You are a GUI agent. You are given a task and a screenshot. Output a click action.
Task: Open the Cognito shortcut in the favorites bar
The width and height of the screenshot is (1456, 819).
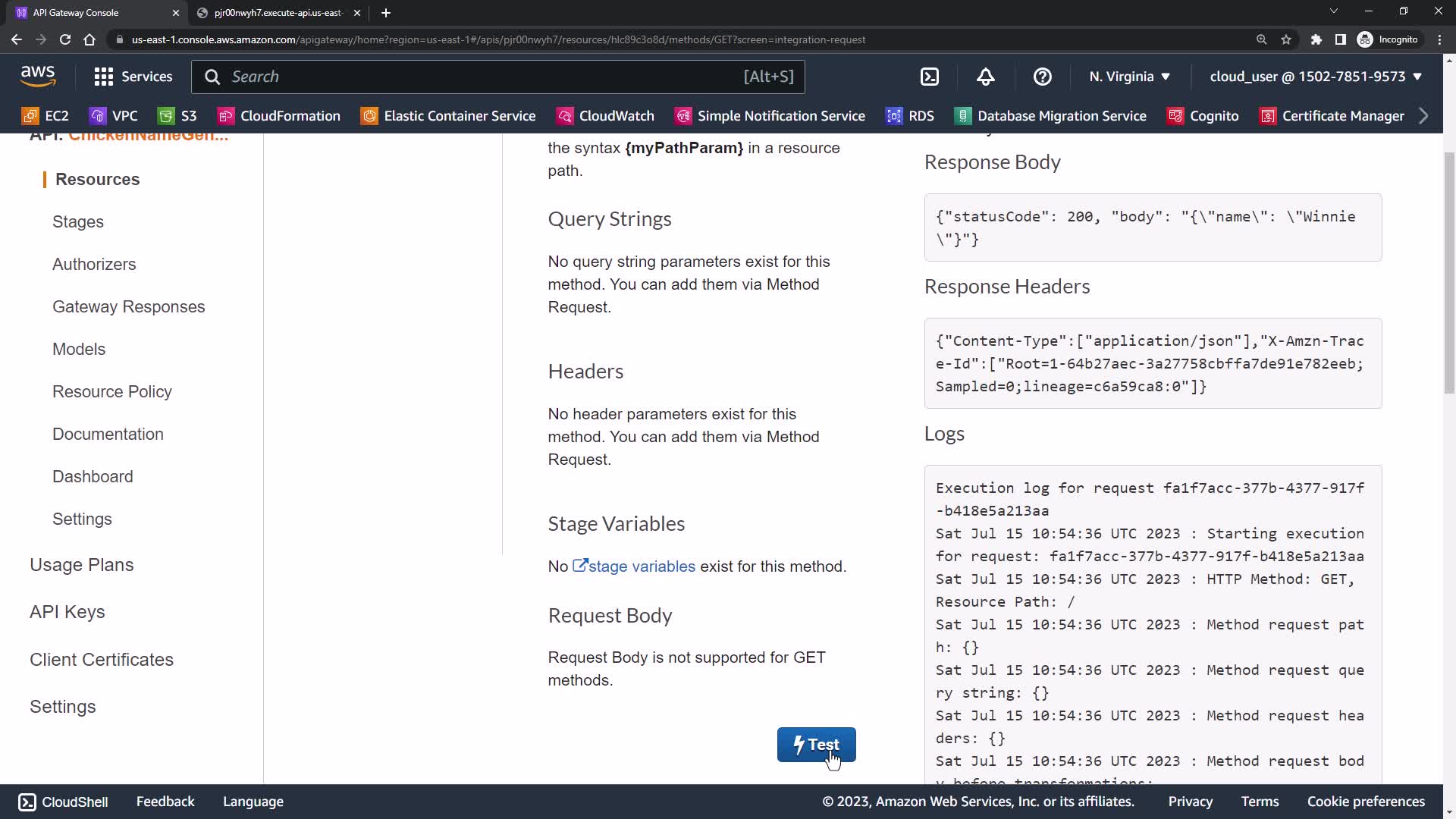1203,116
